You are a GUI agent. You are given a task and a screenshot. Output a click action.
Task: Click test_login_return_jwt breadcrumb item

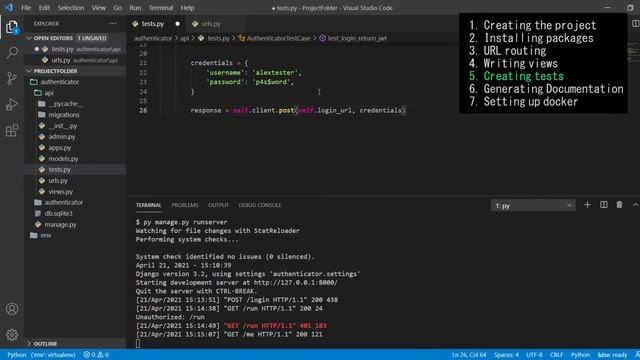[357, 38]
